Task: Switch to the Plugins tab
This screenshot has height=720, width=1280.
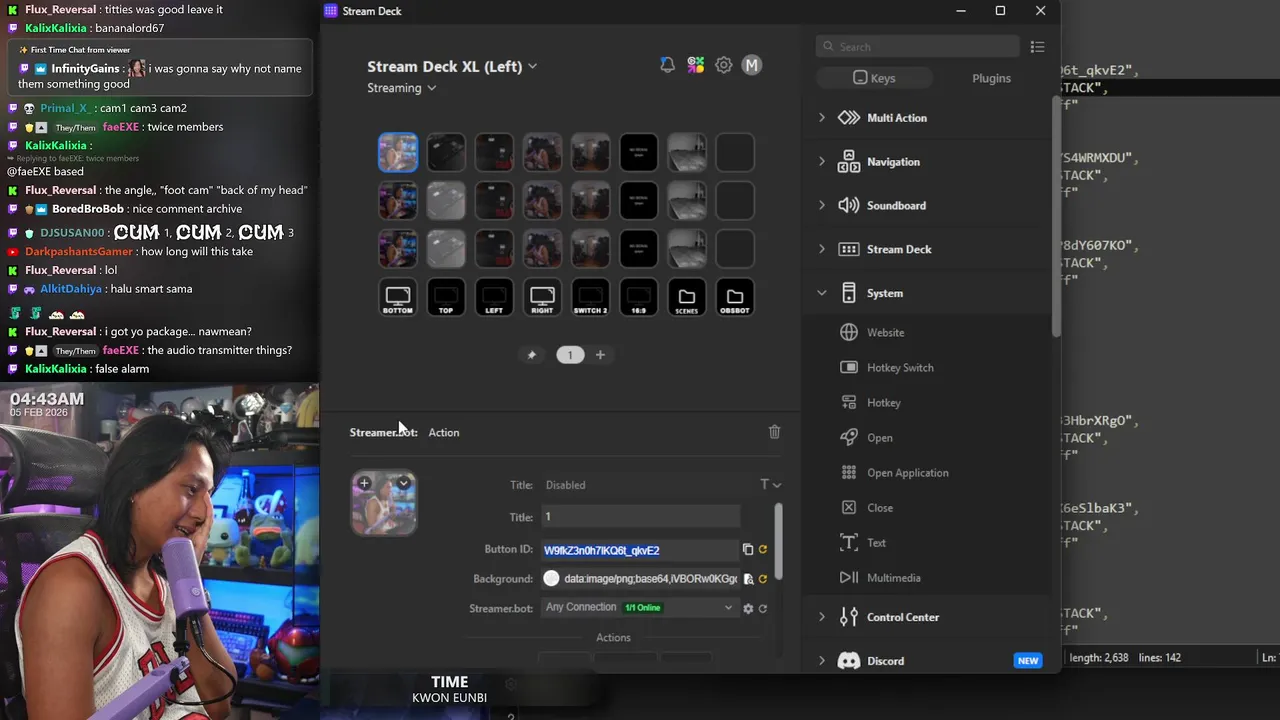Action: point(991,78)
